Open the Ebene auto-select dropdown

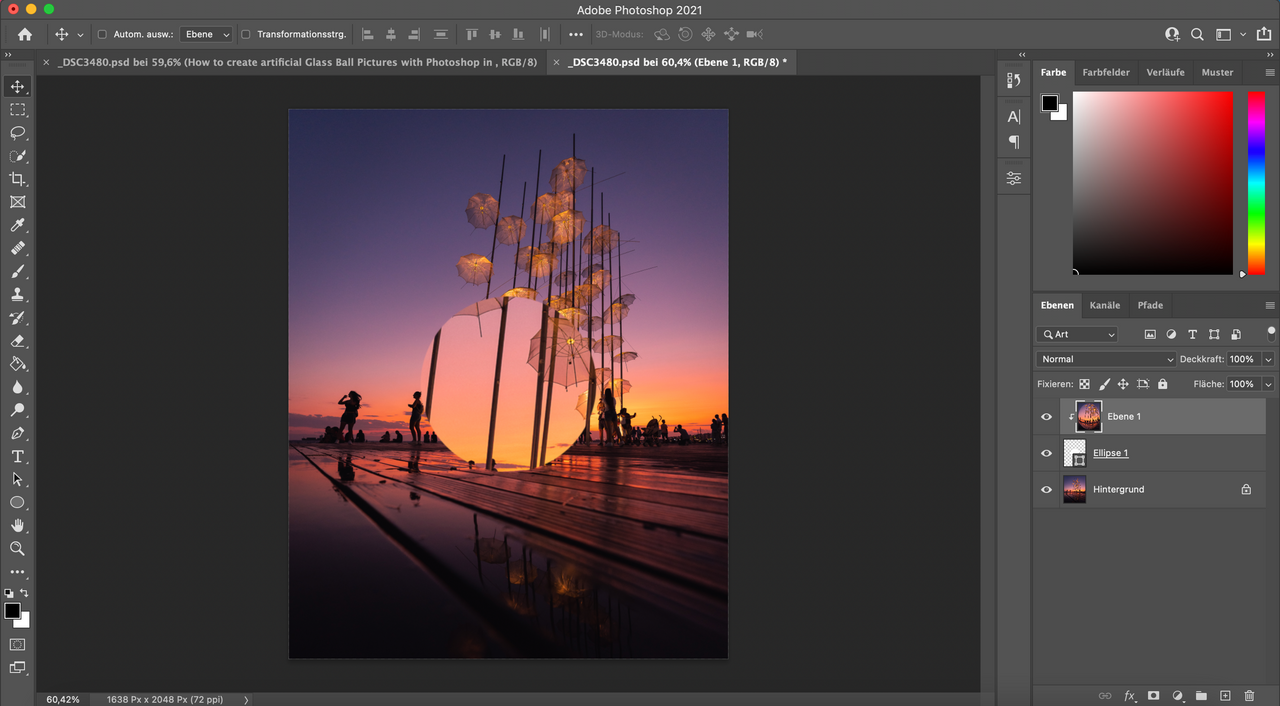207,34
